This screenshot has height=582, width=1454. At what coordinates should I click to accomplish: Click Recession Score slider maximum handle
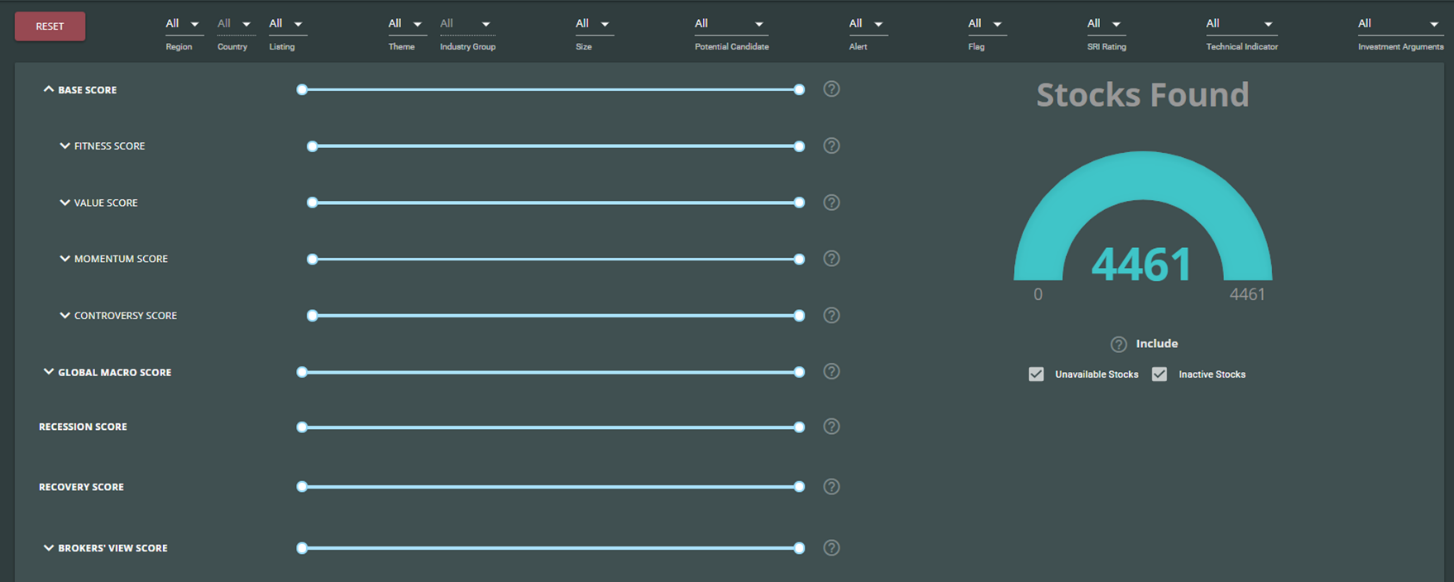(x=799, y=427)
